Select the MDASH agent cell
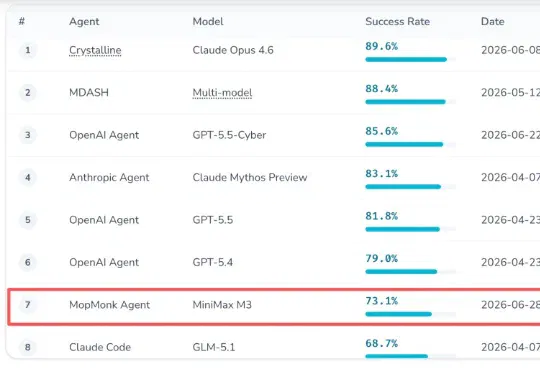Image resolution: width=540 pixels, height=372 pixels. coord(89,93)
